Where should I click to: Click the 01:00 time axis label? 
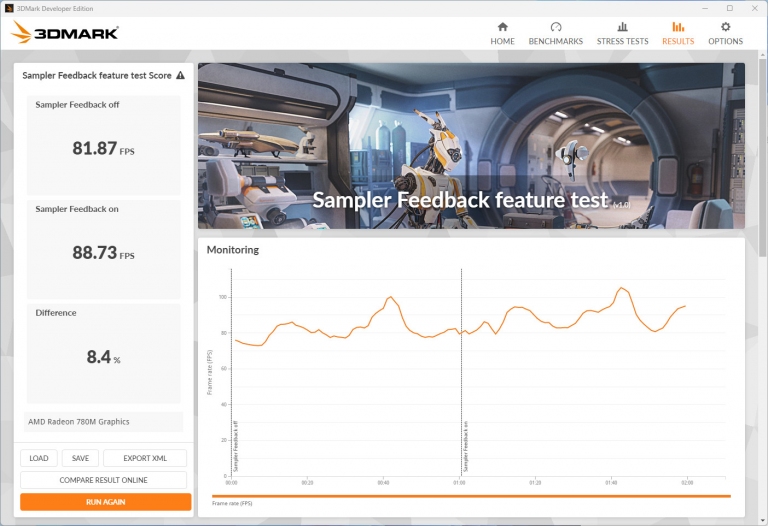[x=459, y=483]
